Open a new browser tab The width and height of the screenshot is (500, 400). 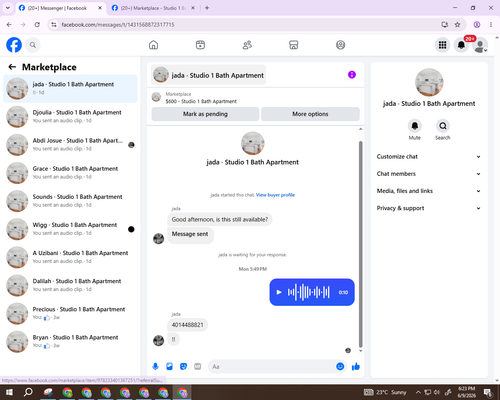(207, 8)
